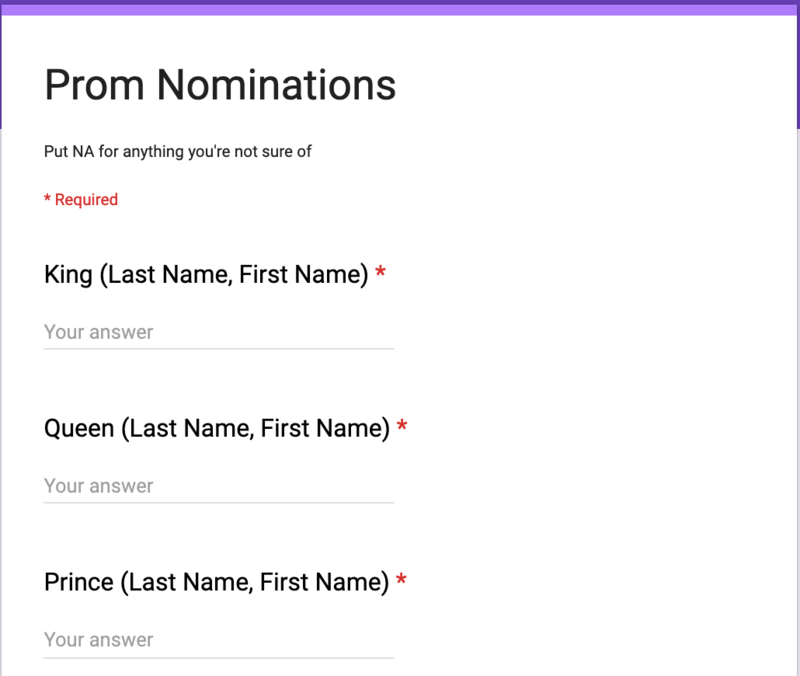
Task: Click the red asterisk beside Prince question
Action: coord(402,580)
